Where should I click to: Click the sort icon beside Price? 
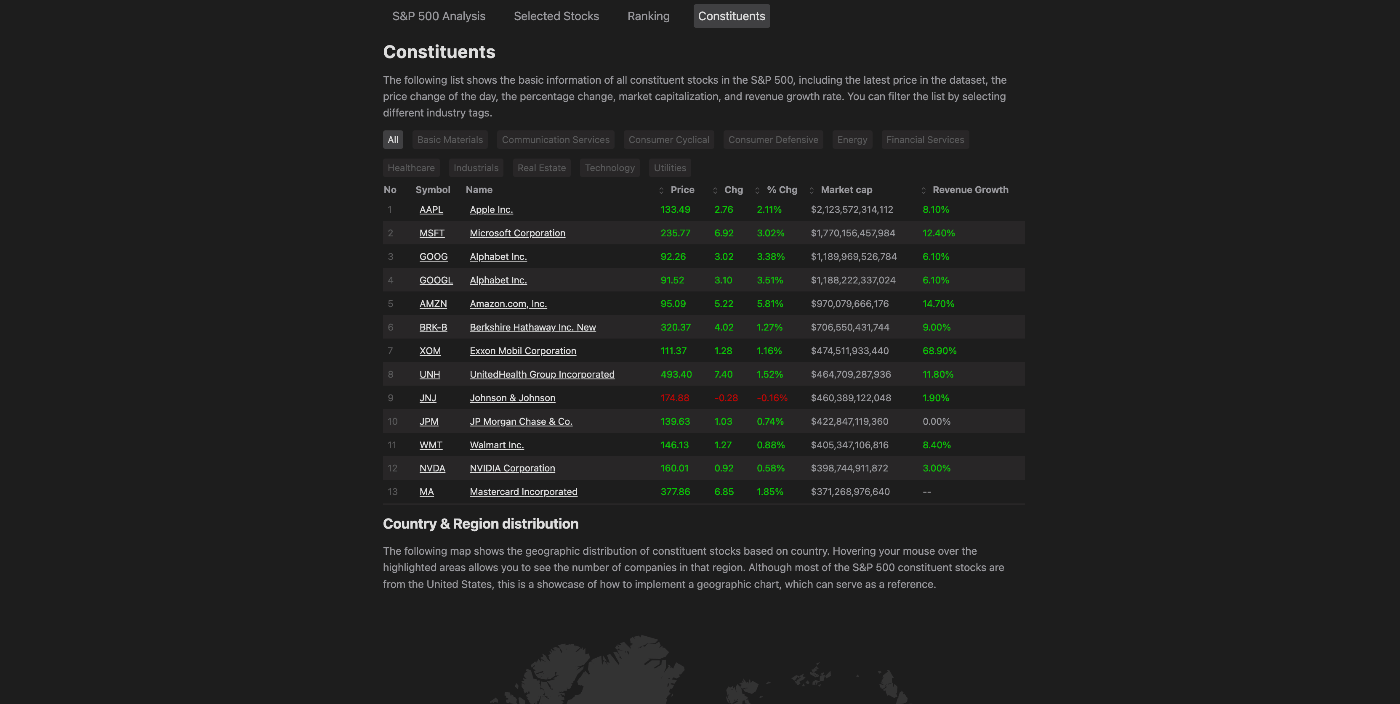pyautogui.click(x=662, y=190)
